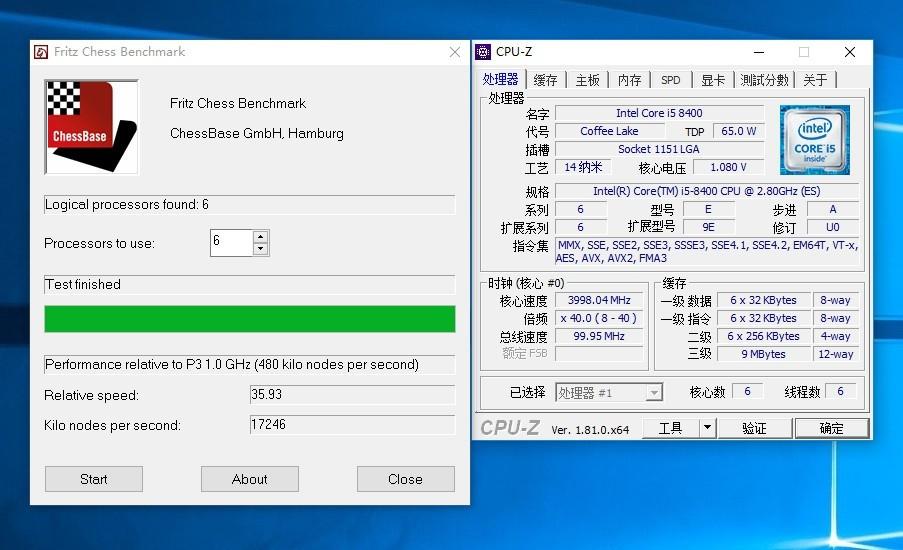The image size is (903, 550).
Task: Click the 'Test finished' status field
Action: pos(249,285)
